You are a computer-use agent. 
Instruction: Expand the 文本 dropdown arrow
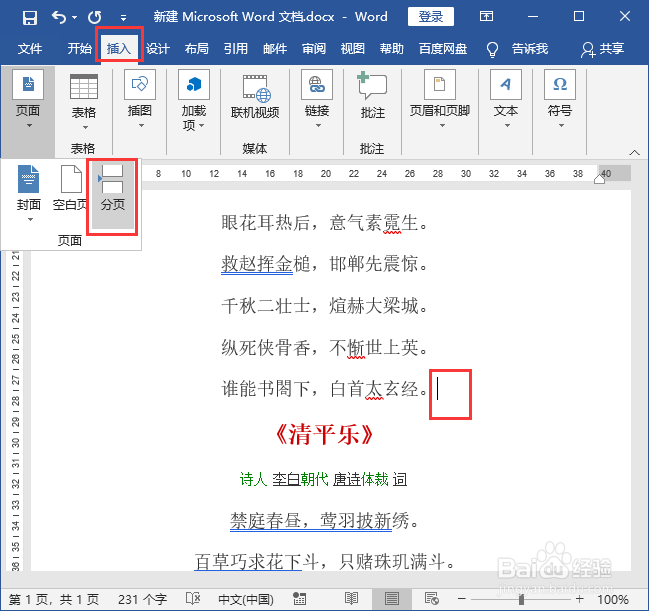(507, 125)
